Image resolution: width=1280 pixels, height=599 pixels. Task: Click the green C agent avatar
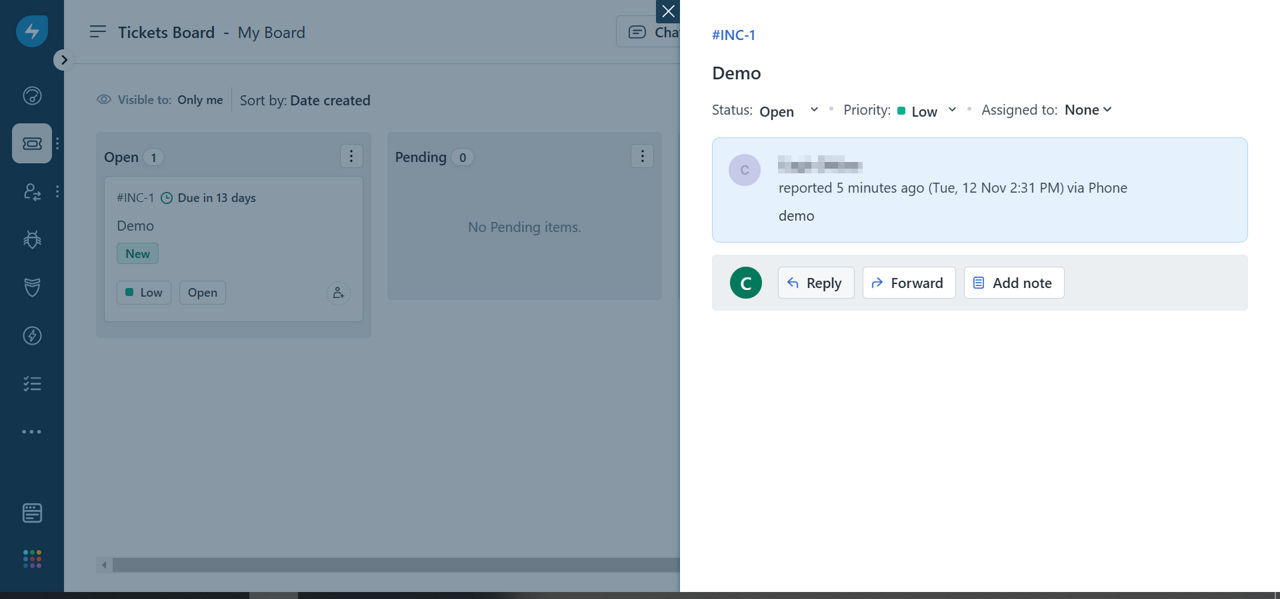pos(746,283)
